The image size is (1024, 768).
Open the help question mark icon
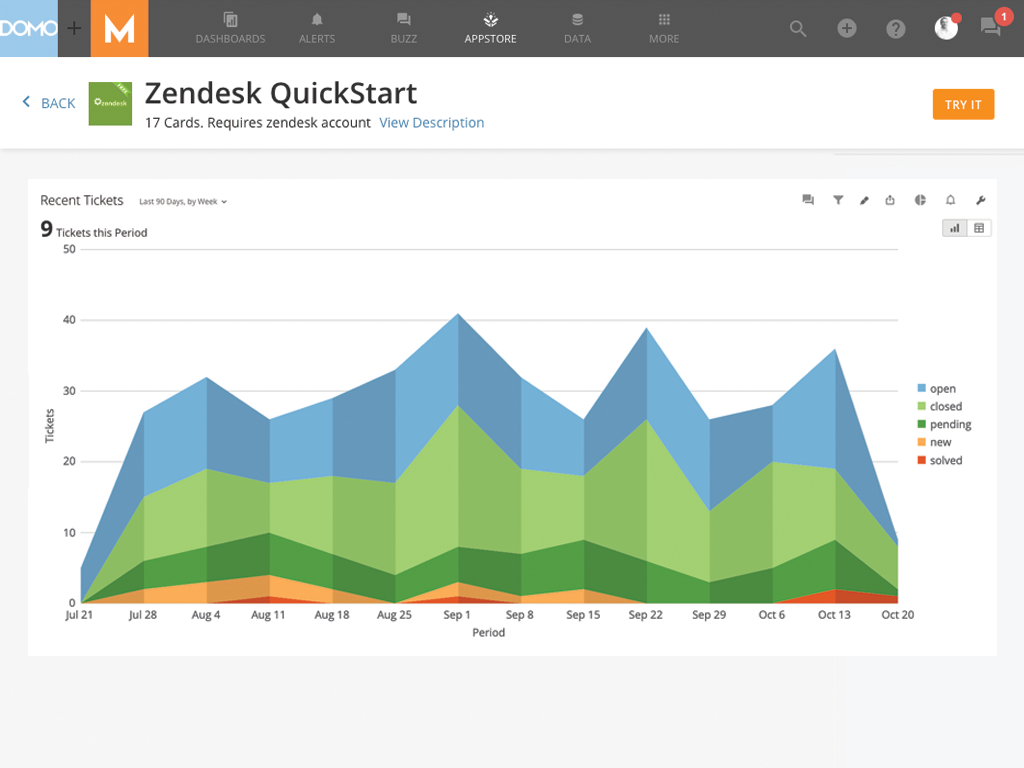(896, 29)
